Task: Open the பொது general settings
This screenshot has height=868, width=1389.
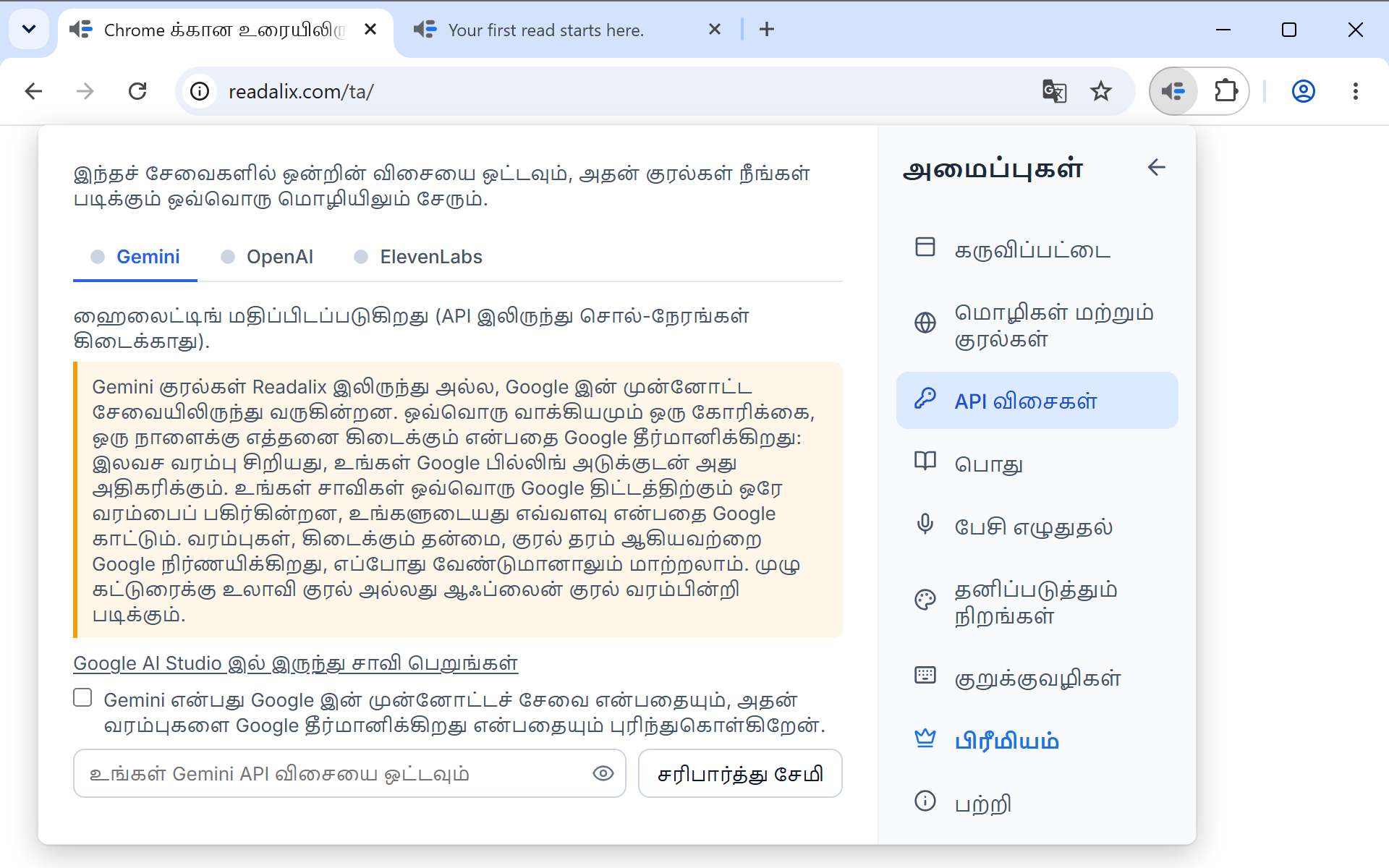Action: point(1037,464)
